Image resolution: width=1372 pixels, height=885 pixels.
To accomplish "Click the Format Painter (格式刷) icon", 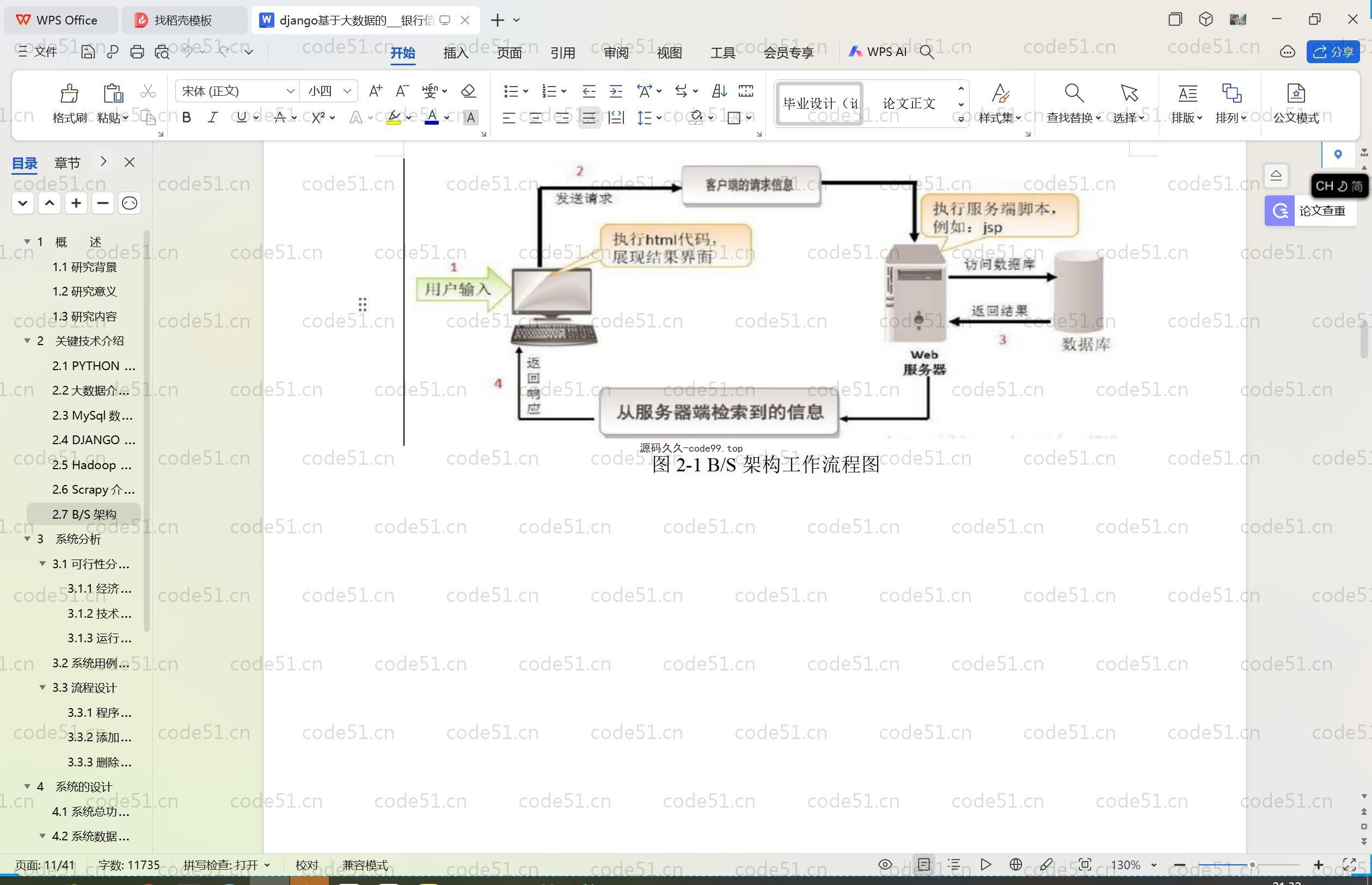I will [x=69, y=93].
